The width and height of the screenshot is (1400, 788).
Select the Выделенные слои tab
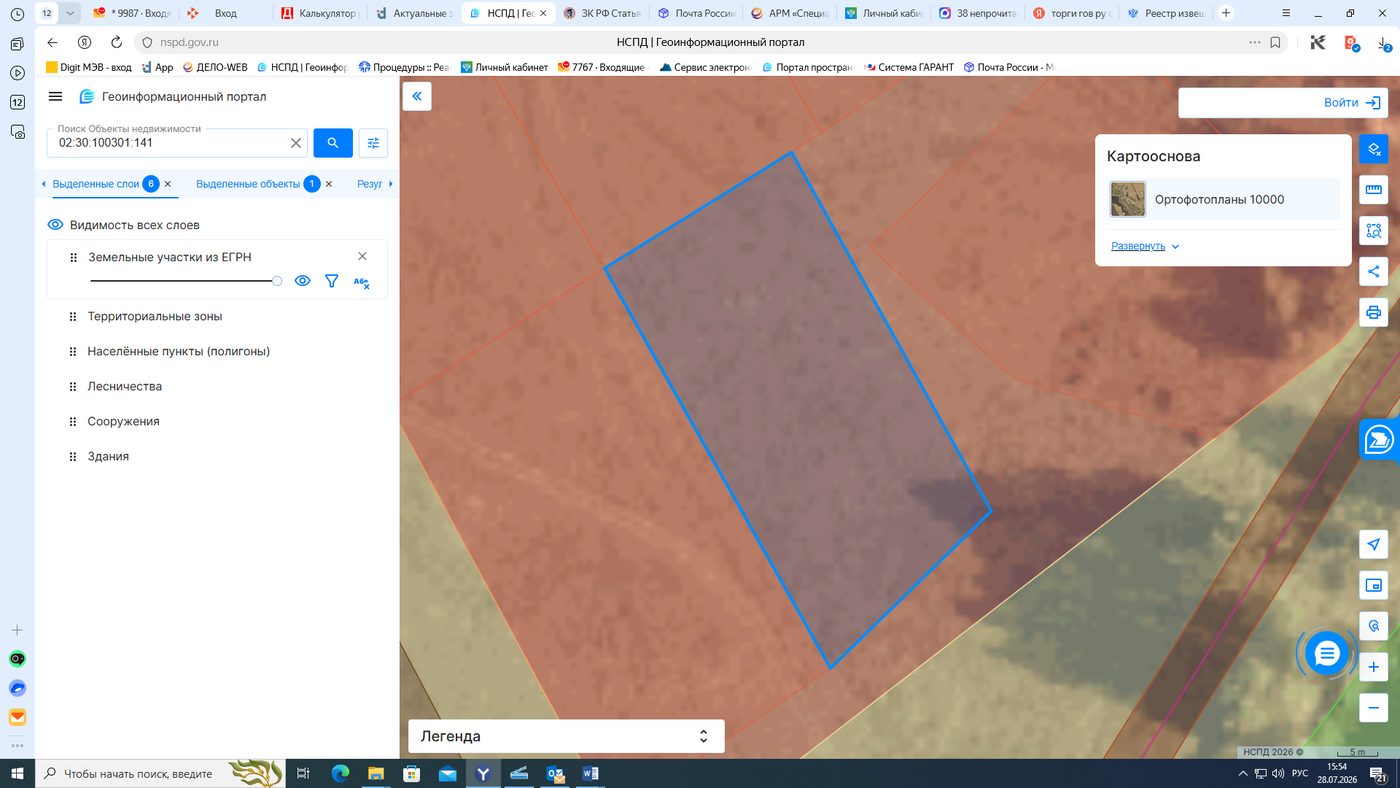pyautogui.click(x=96, y=184)
